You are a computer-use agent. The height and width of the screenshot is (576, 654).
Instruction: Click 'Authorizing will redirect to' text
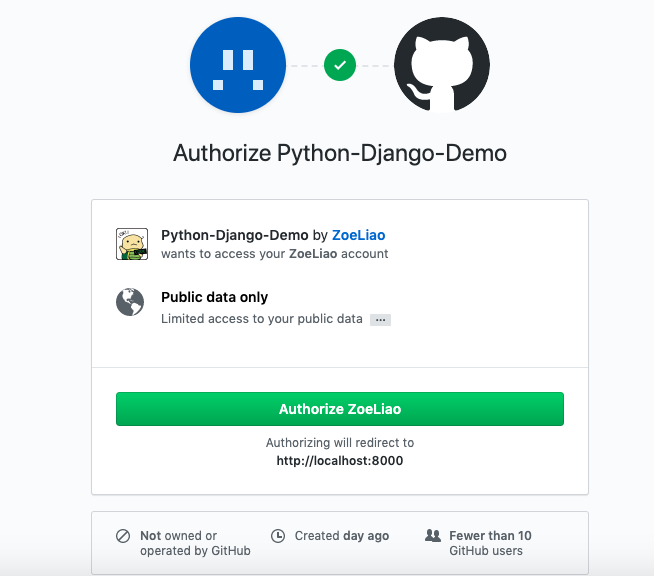(340, 443)
